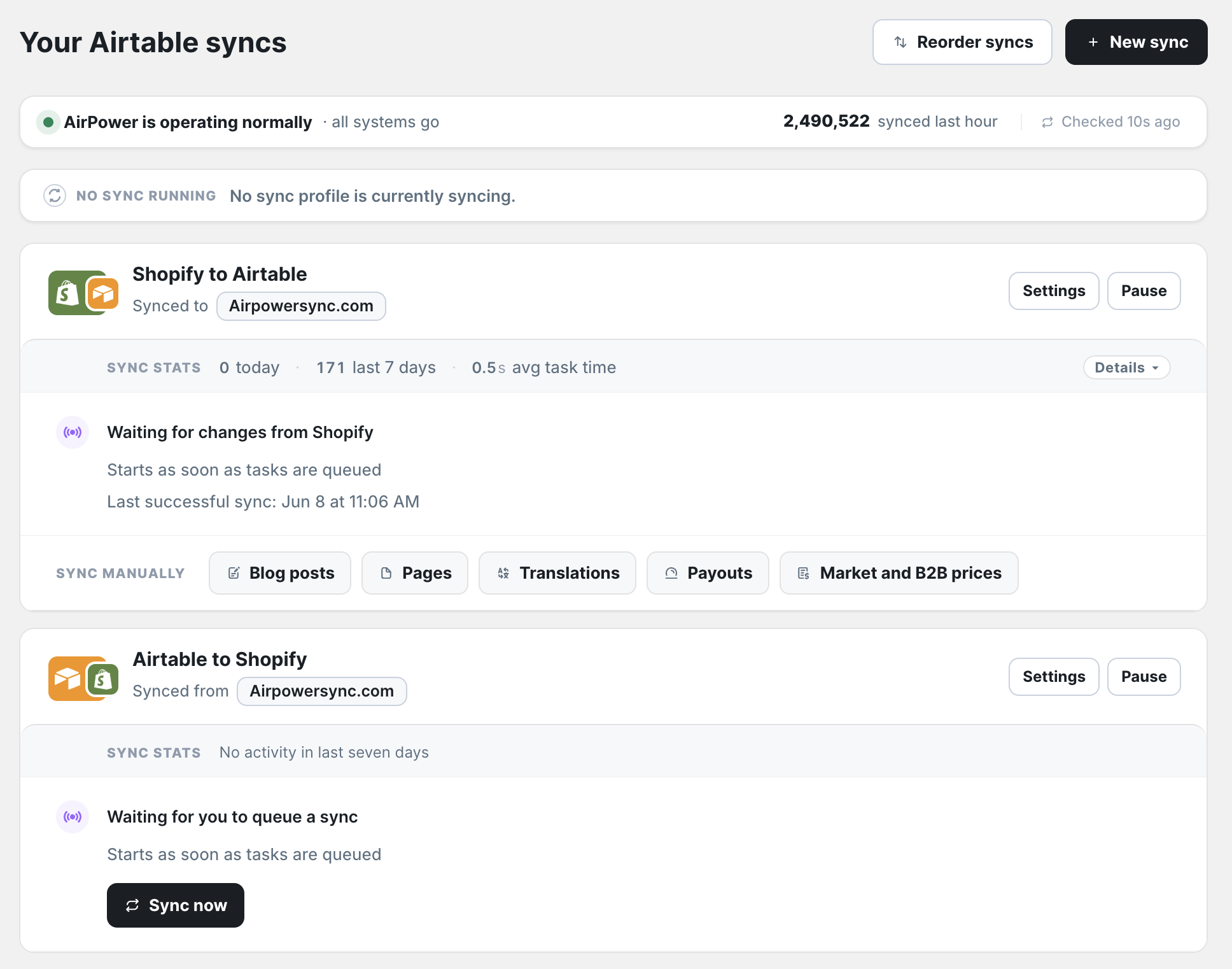The width and height of the screenshot is (1232, 969).
Task: Manually sync Blog posts
Action: coord(280,573)
